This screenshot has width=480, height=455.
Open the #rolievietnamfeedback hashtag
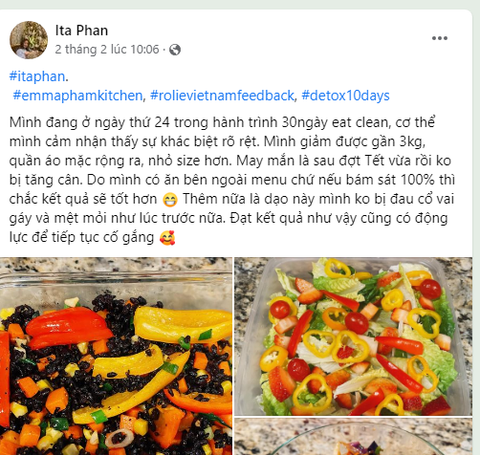pyautogui.click(x=222, y=96)
